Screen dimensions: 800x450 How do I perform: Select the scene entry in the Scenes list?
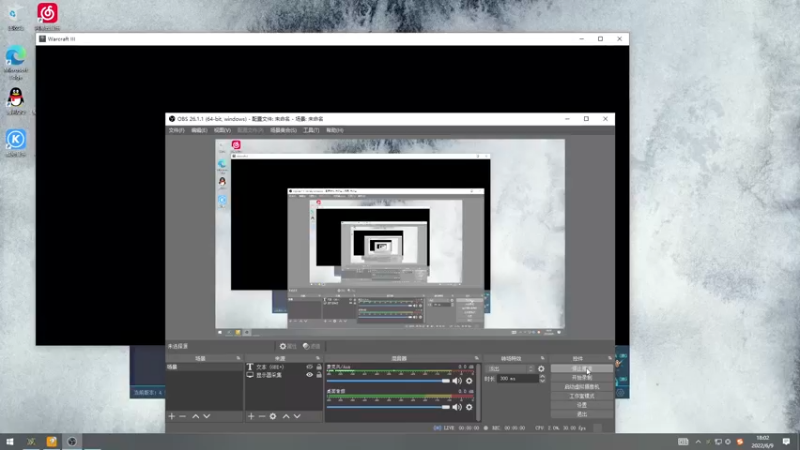point(204,367)
